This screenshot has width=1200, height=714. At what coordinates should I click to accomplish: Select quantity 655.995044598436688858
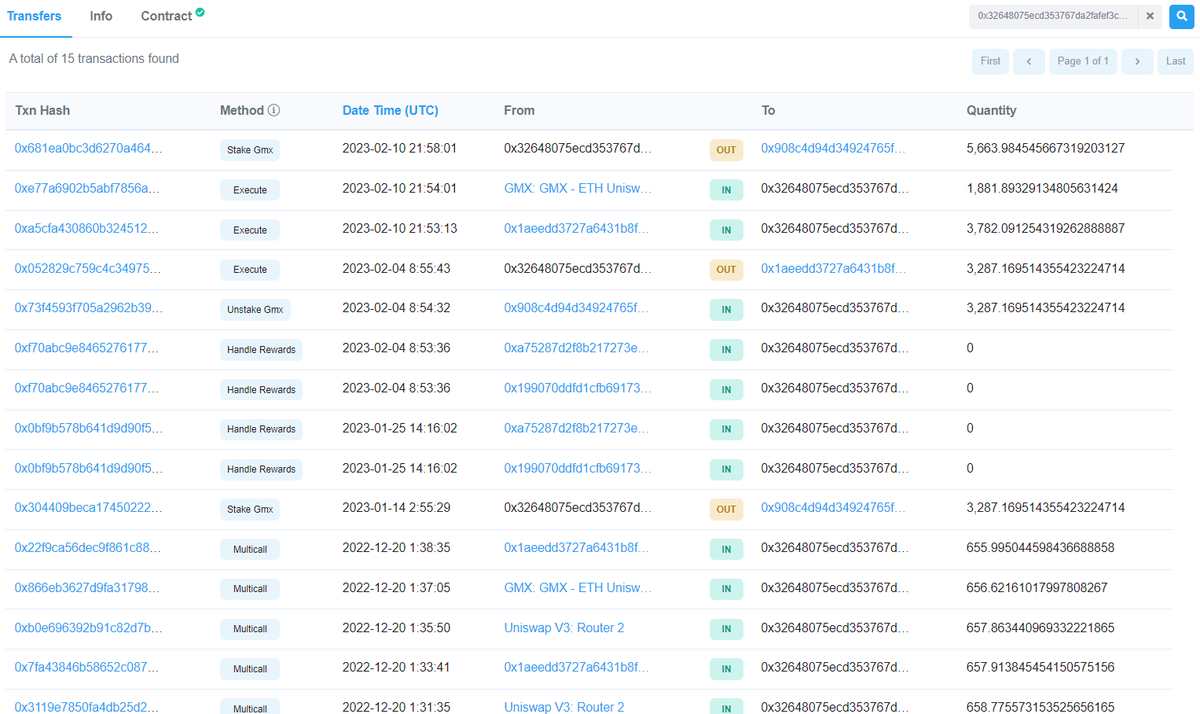1040,549
